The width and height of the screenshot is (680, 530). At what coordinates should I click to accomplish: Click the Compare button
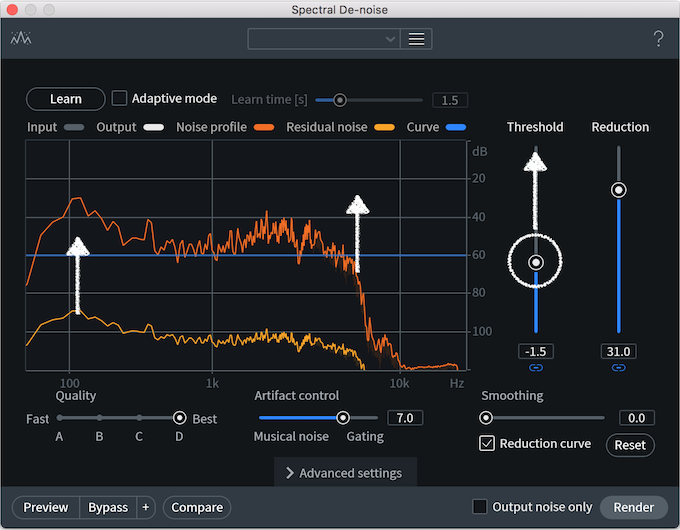point(197,507)
